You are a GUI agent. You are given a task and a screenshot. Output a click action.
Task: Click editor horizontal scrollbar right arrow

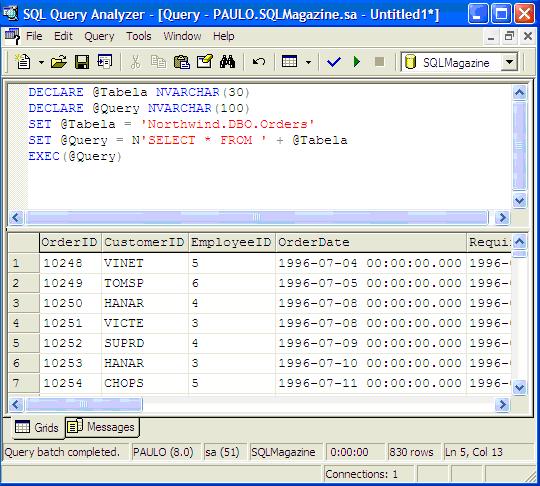click(x=502, y=217)
